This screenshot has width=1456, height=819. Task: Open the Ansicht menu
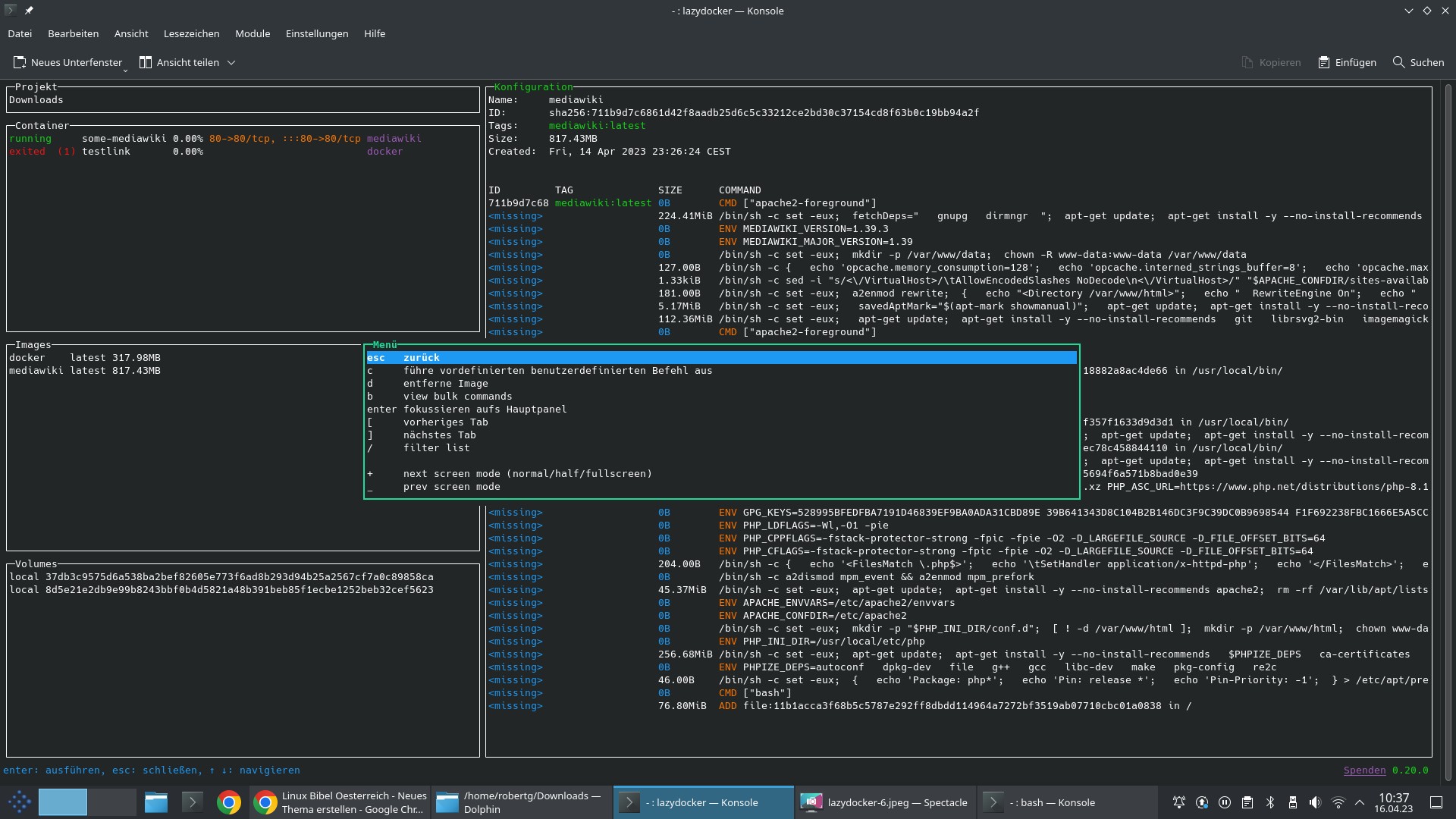(x=131, y=33)
